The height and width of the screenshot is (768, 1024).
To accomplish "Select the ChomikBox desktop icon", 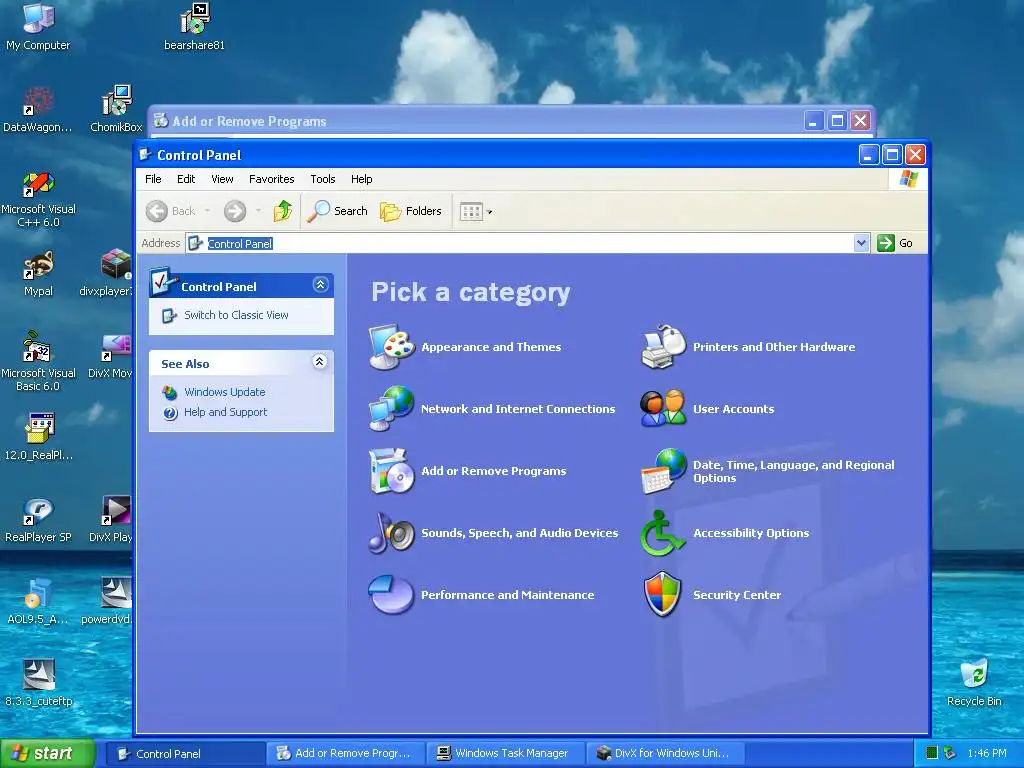I will point(116,109).
